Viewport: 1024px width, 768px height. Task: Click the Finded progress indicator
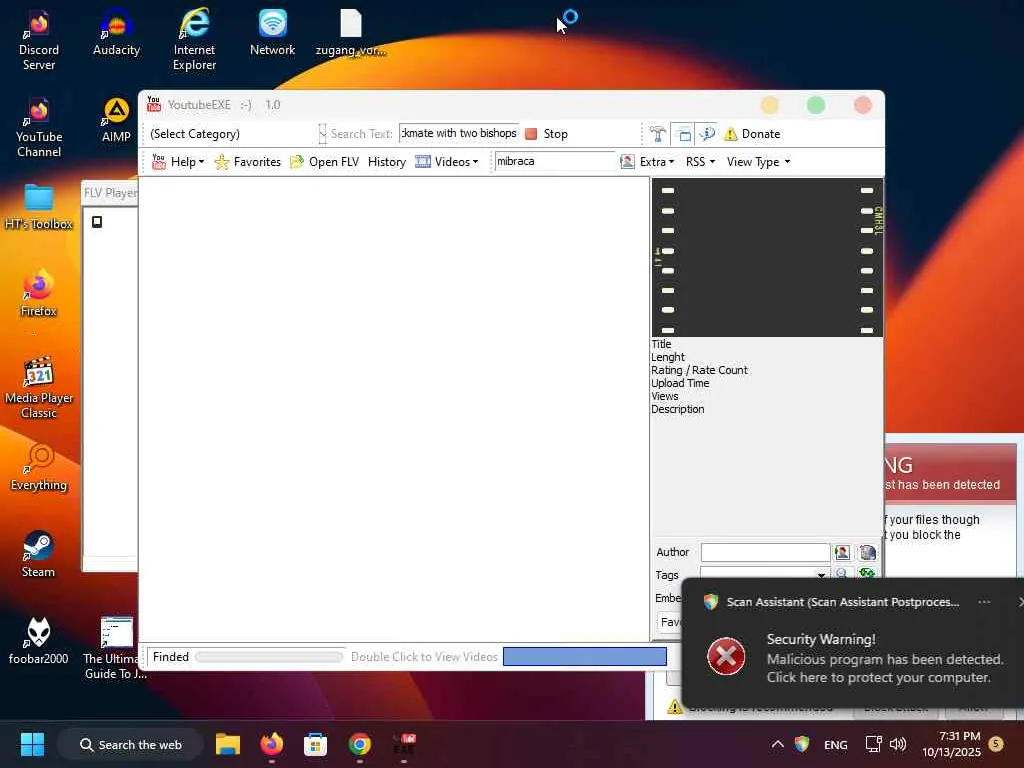point(269,657)
